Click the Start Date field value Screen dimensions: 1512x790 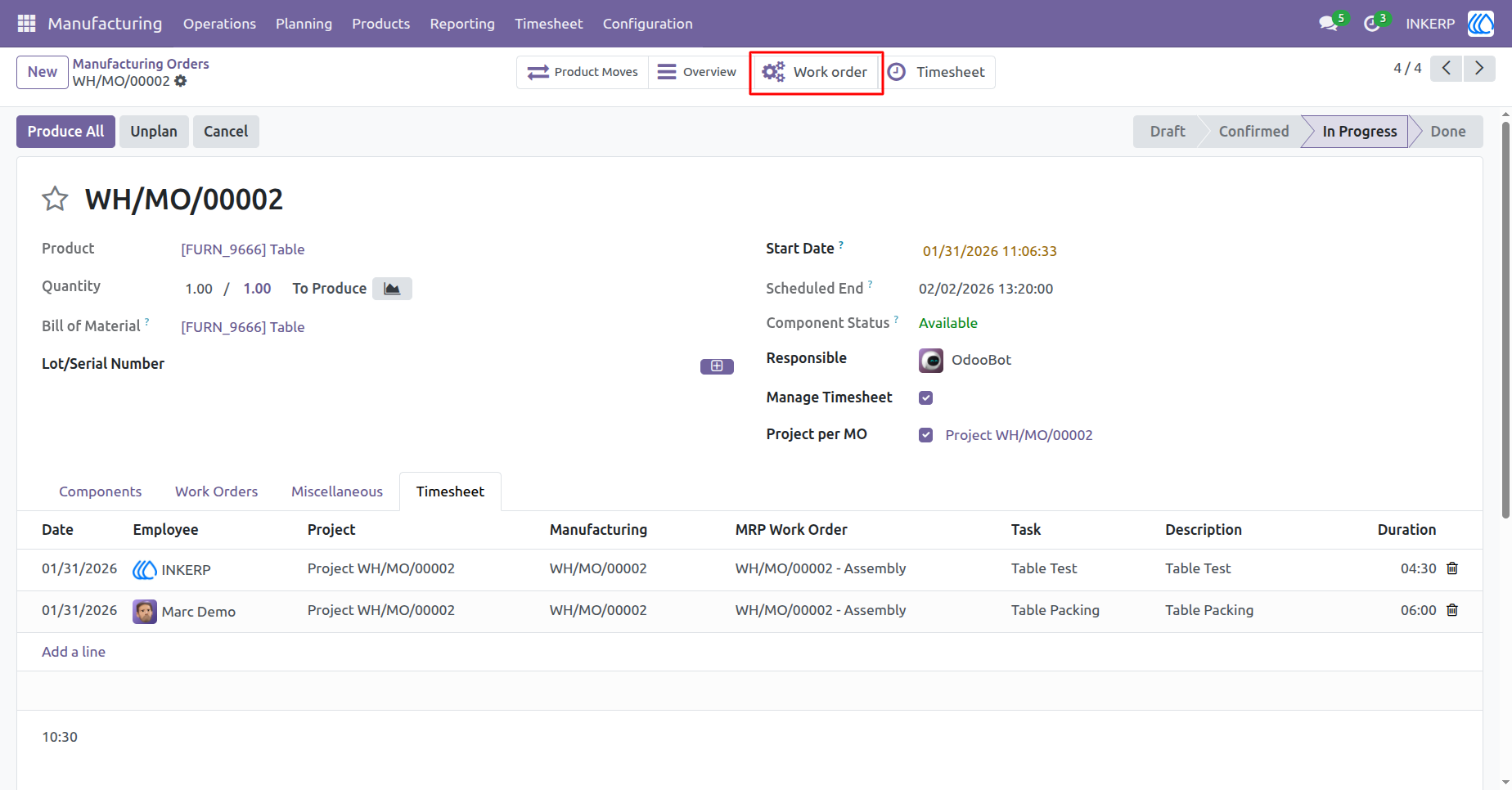click(x=989, y=251)
